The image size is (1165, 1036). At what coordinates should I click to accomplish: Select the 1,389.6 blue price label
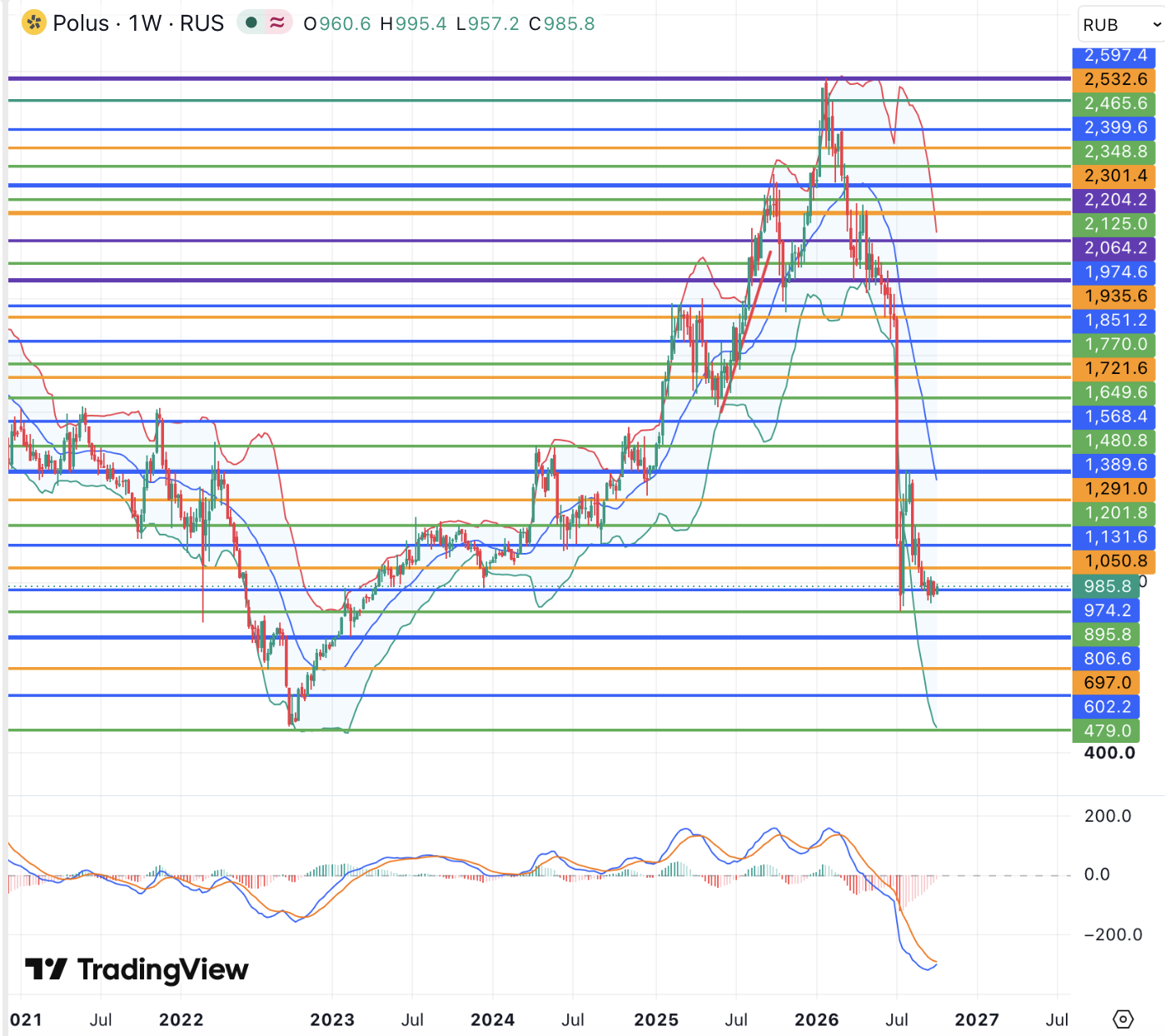tap(1115, 465)
